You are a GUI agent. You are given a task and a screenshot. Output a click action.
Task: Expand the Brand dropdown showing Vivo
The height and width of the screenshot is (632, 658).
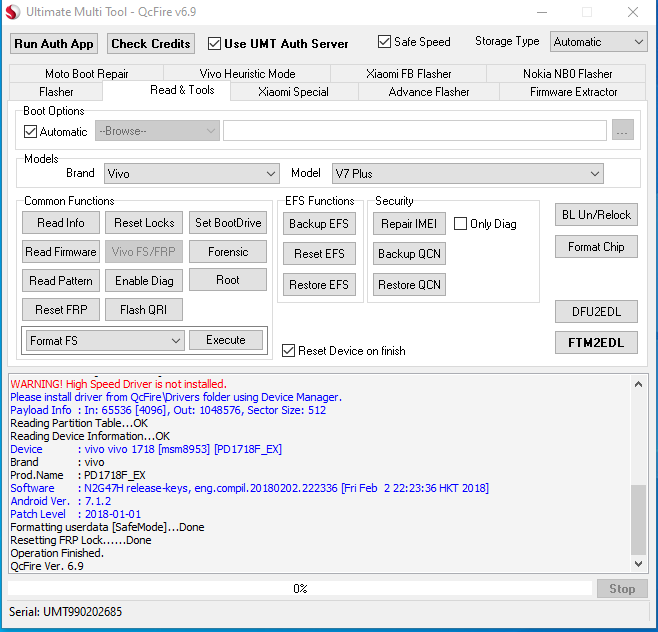coord(192,173)
